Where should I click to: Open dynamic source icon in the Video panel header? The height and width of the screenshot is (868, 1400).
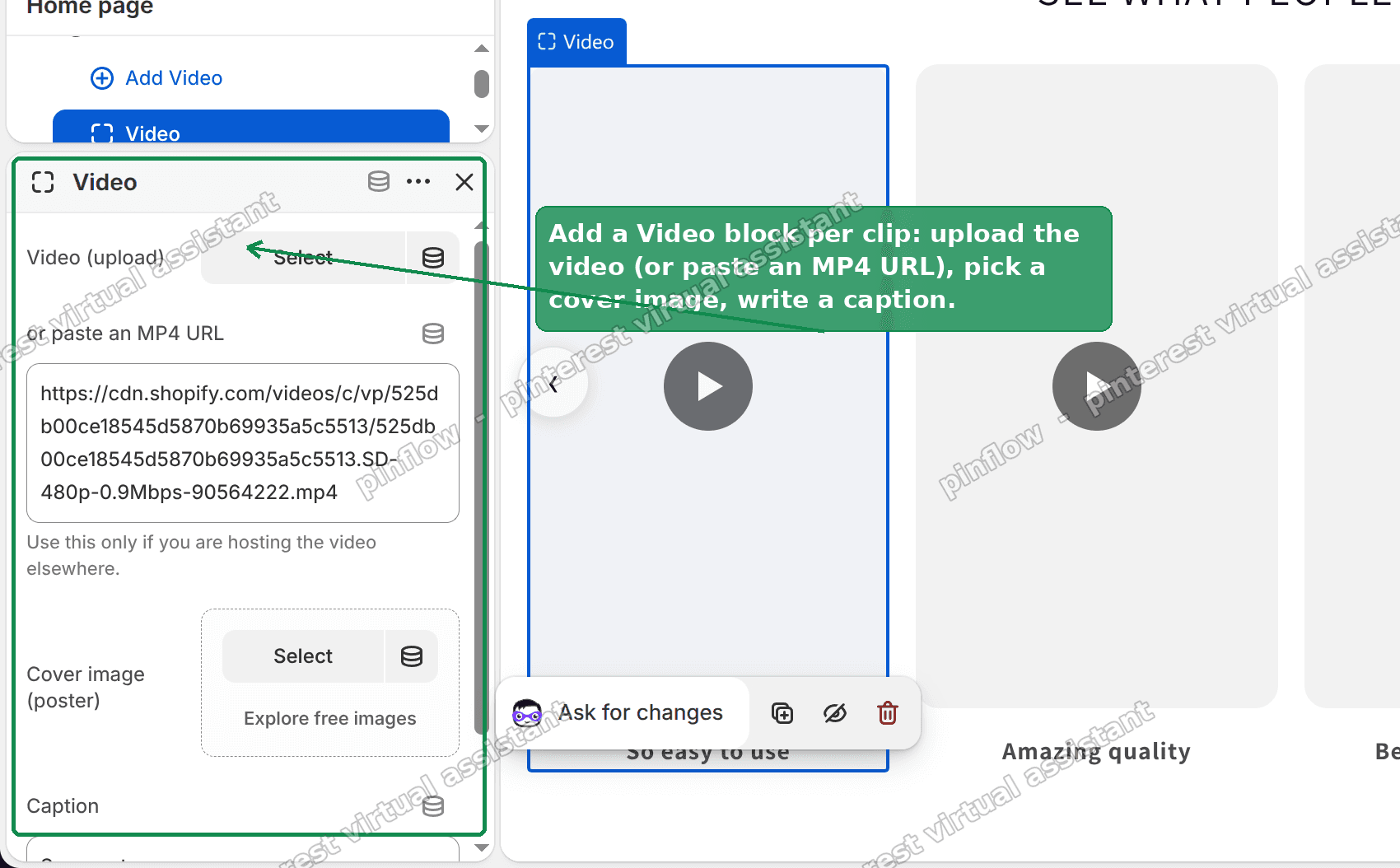tap(379, 181)
